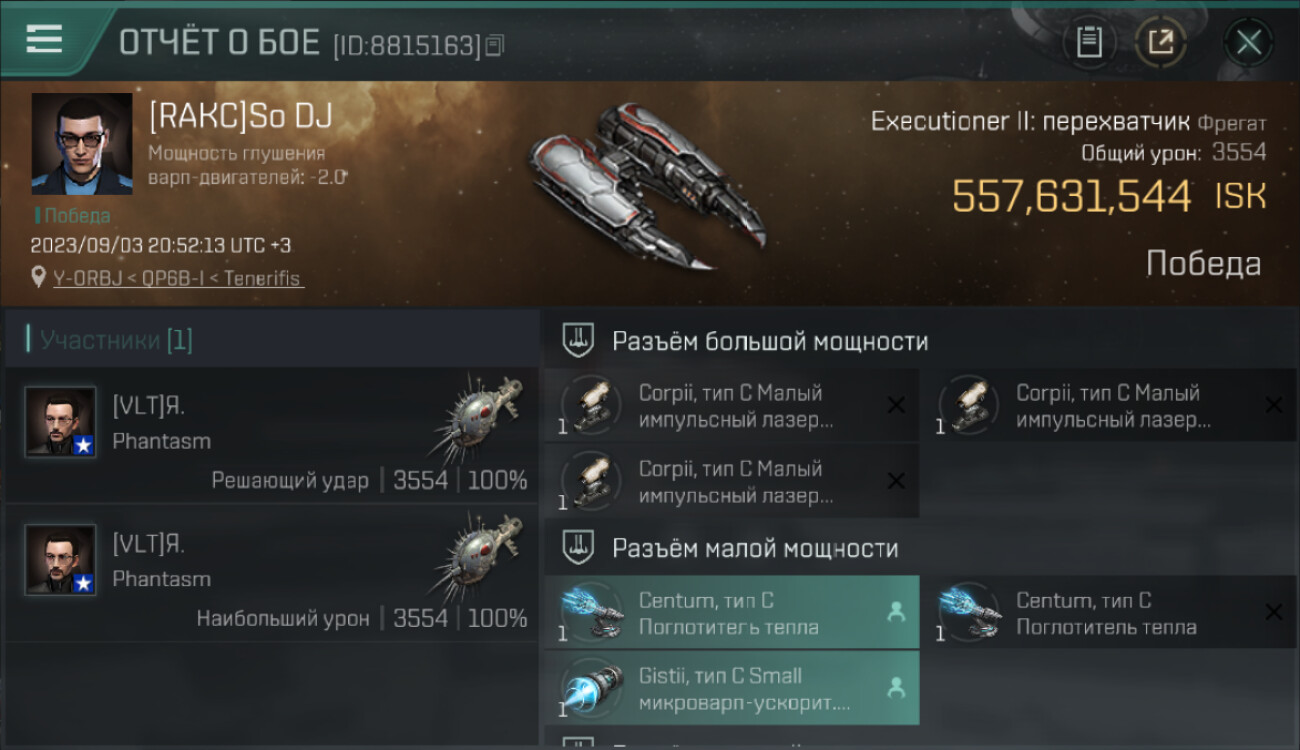Open the So DJ pilot portrait
The width and height of the screenshot is (1300, 750).
coord(82,144)
